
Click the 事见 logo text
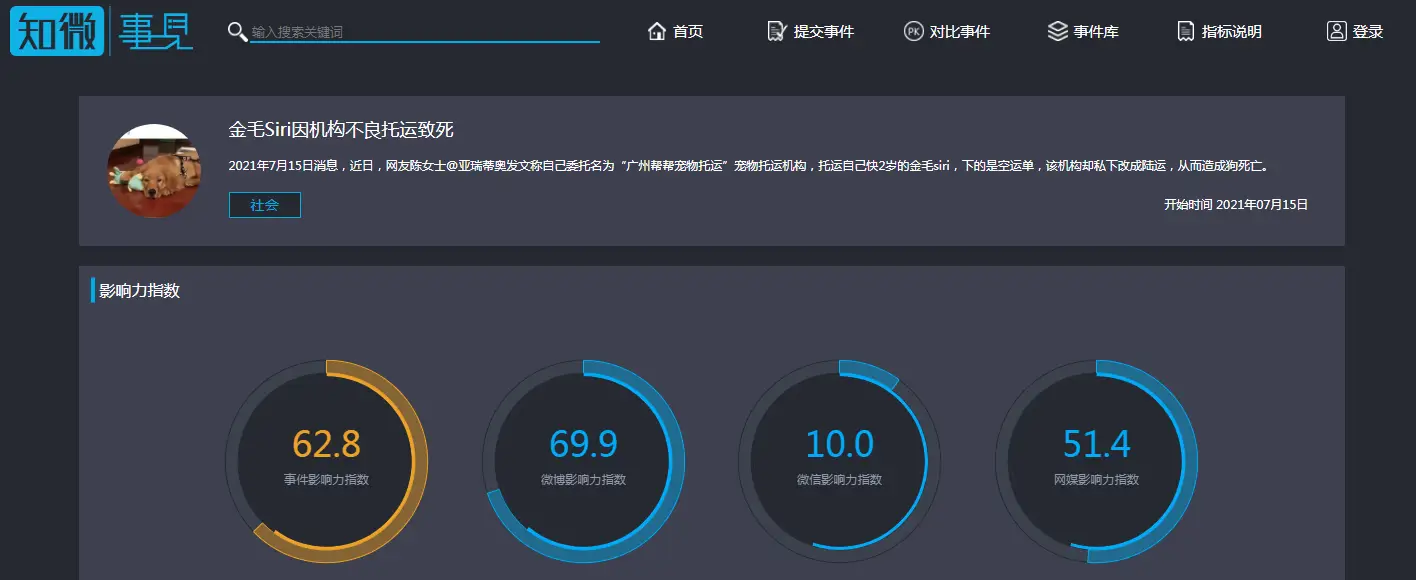(155, 31)
